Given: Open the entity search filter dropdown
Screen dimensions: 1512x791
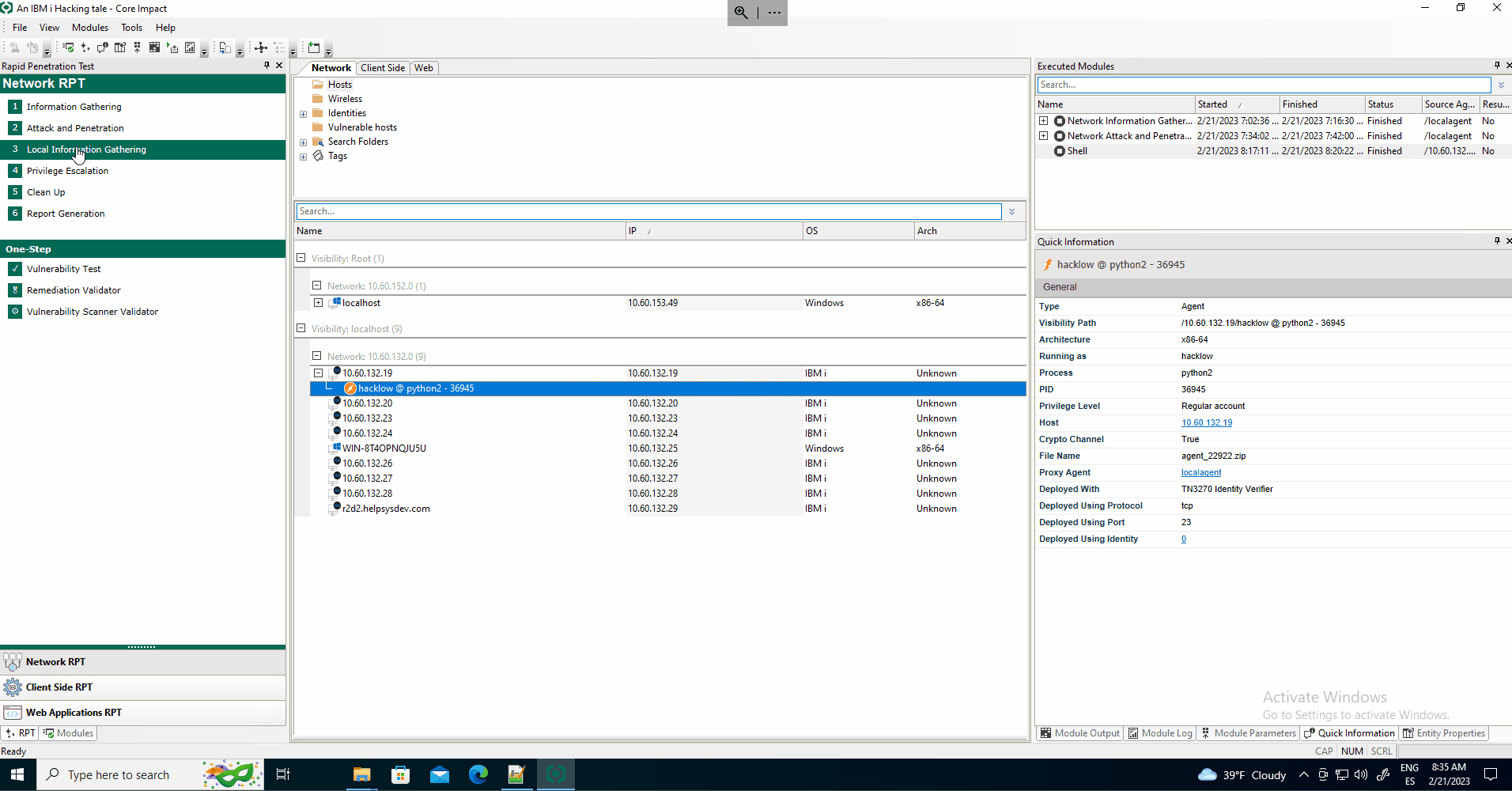Looking at the screenshot, I should tap(1011, 211).
